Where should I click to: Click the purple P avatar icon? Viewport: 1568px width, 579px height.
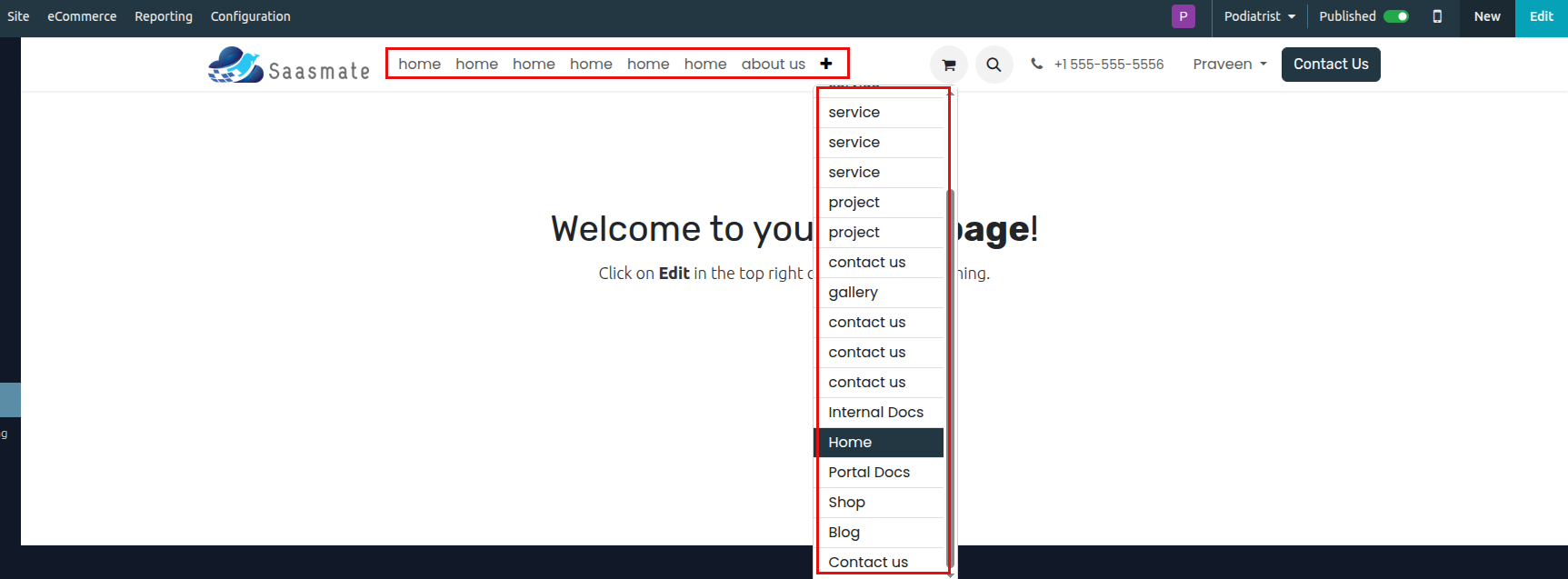(1183, 16)
